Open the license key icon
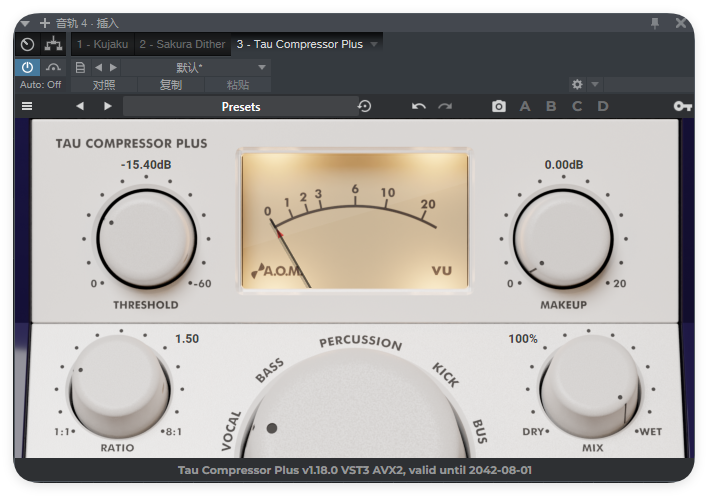 (683, 107)
